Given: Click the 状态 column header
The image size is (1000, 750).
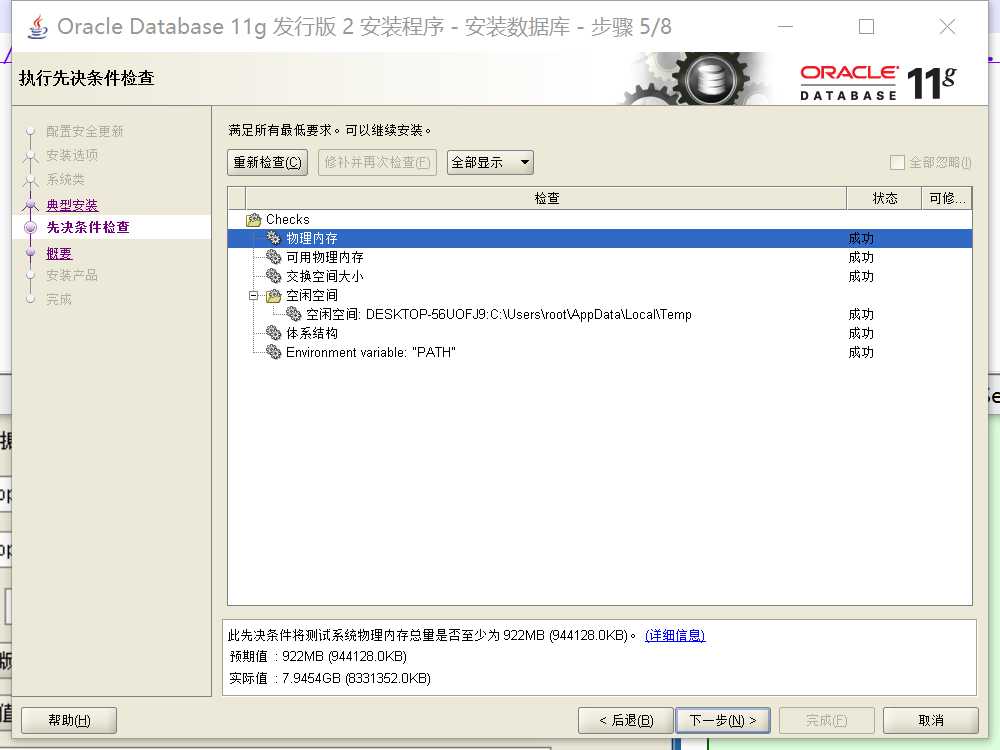Looking at the screenshot, I should coord(884,198).
